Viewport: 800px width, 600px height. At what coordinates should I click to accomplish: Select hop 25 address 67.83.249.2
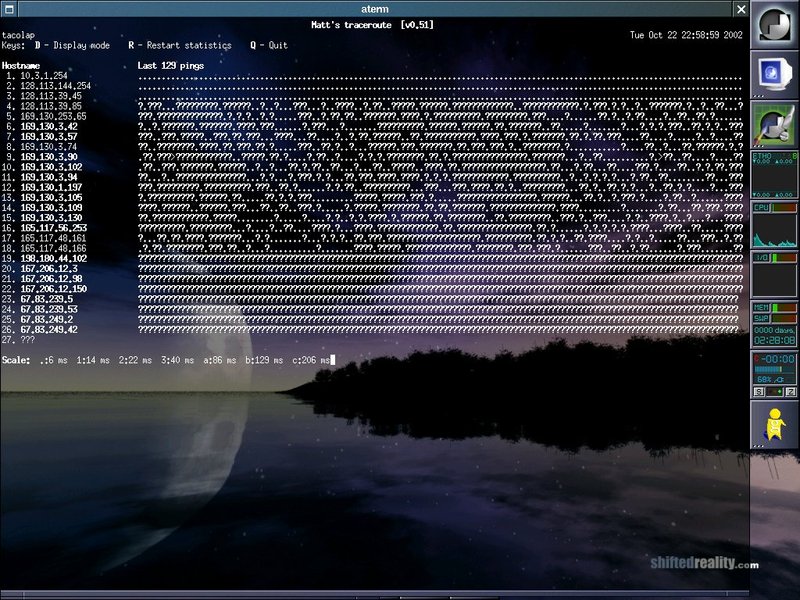pos(46,319)
